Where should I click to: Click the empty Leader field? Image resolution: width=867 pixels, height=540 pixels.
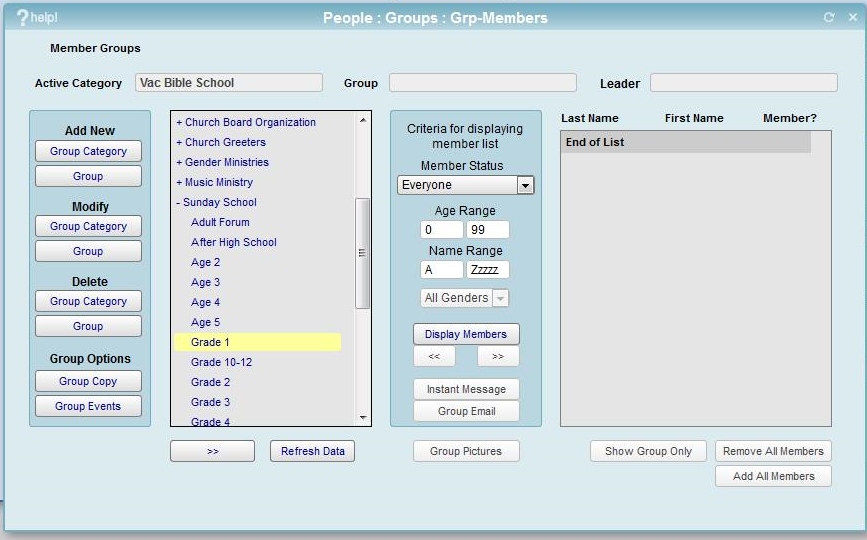pyautogui.click(x=744, y=83)
